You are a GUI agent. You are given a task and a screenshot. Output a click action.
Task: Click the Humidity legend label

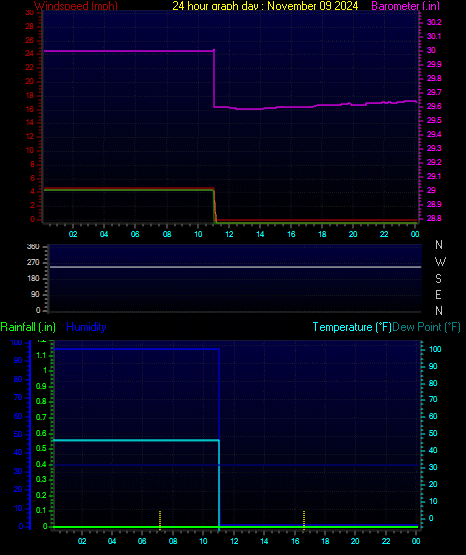[x=86, y=327]
